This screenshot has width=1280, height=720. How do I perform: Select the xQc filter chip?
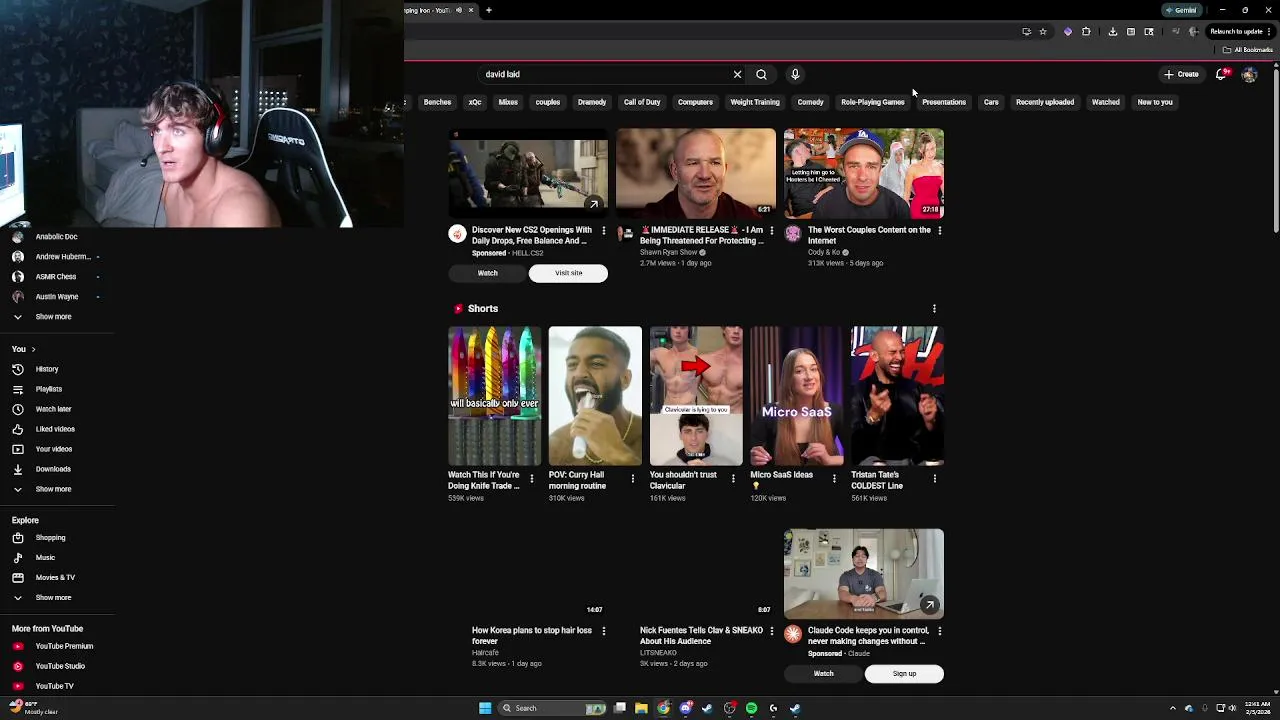475,102
